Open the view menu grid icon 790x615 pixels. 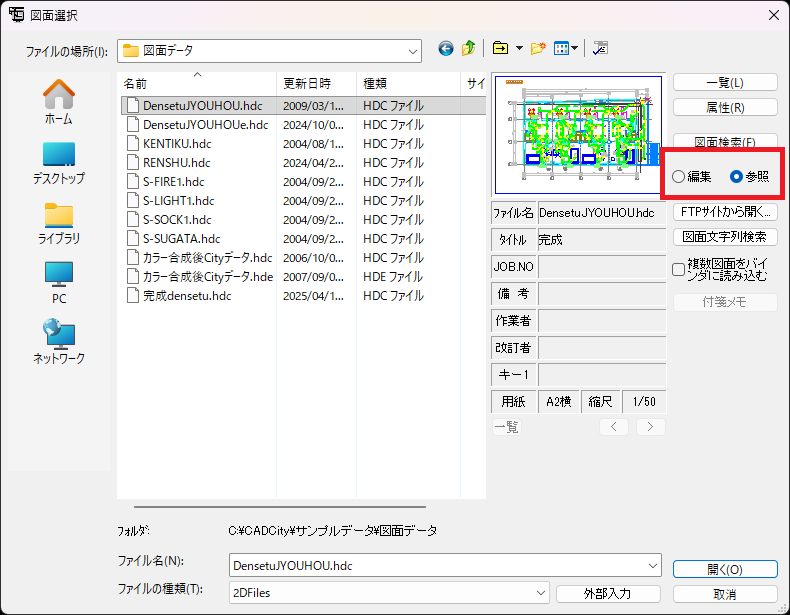[x=561, y=48]
